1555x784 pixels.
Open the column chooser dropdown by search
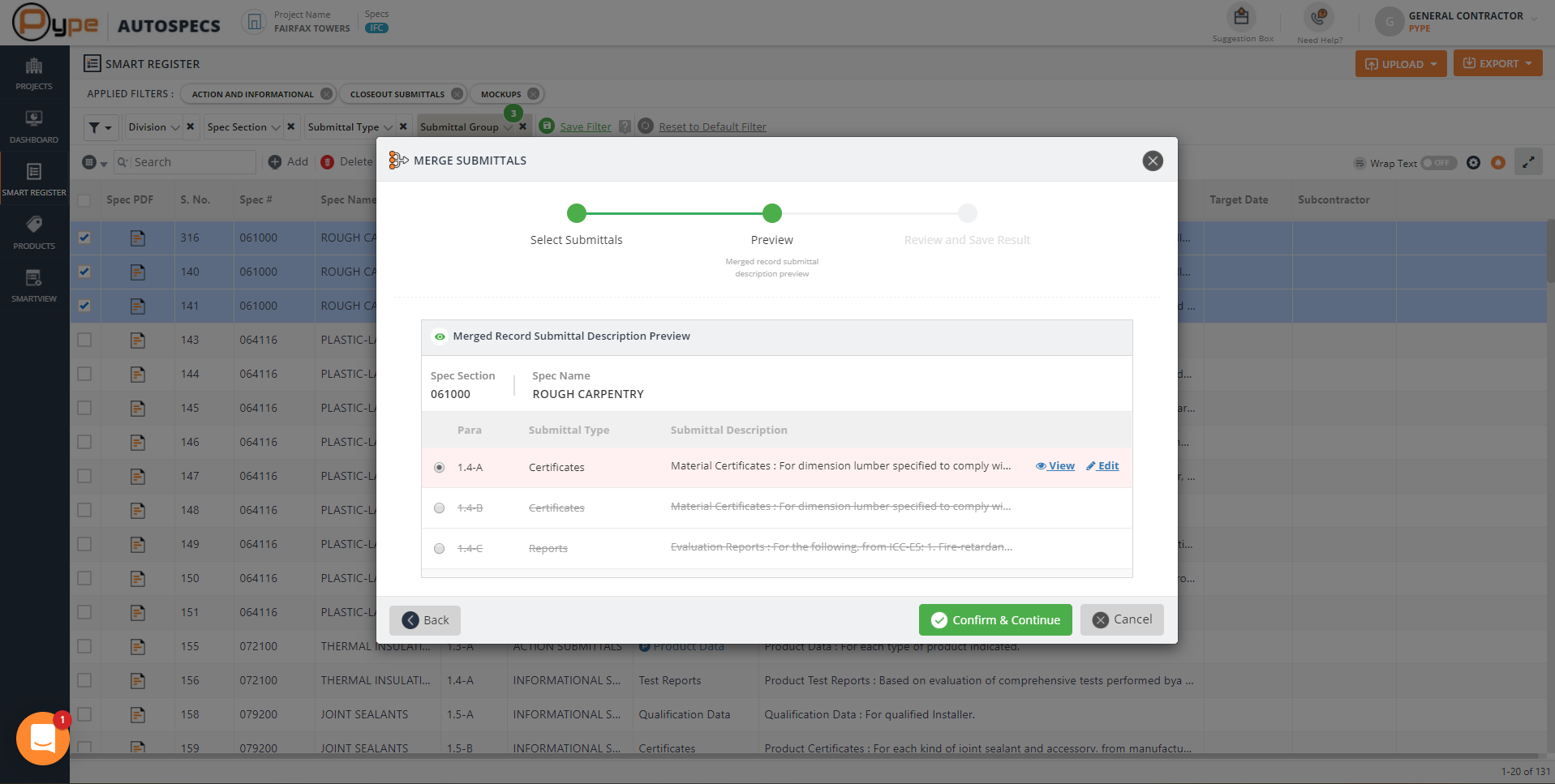(94, 163)
